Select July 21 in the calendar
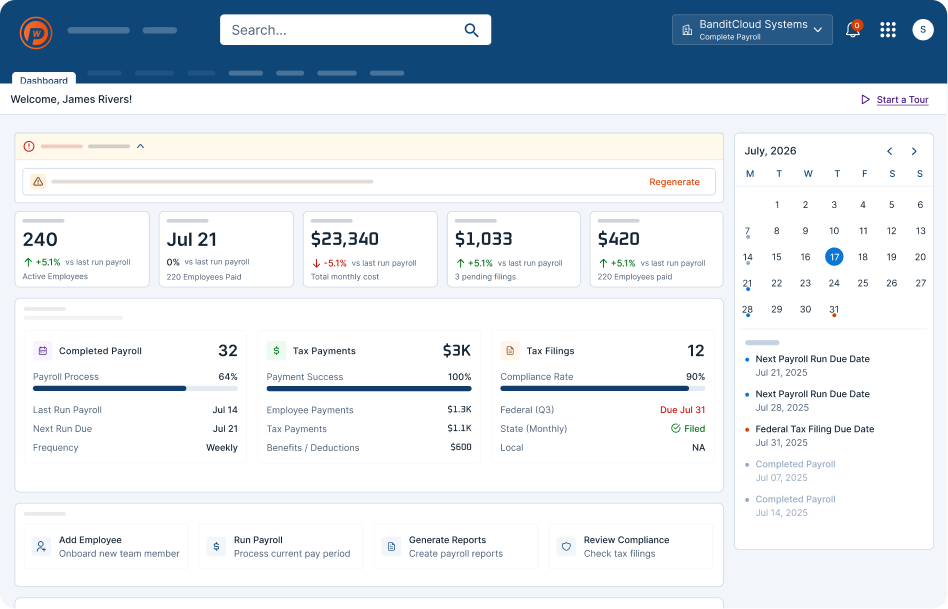 pyautogui.click(x=747, y=284)
